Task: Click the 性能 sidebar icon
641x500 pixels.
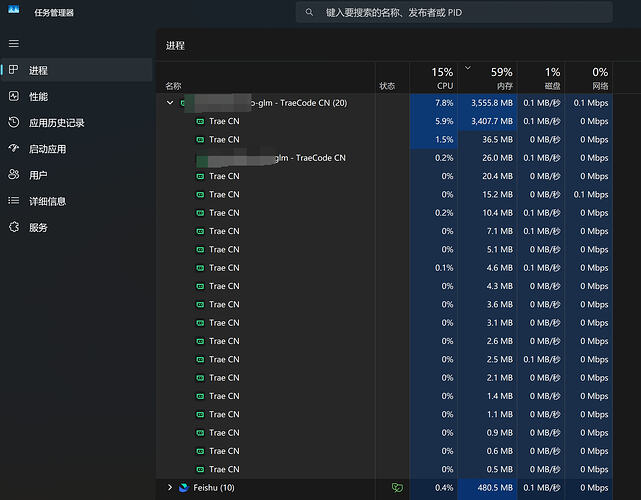Action: pyautogui.click(x=13, y=96)
